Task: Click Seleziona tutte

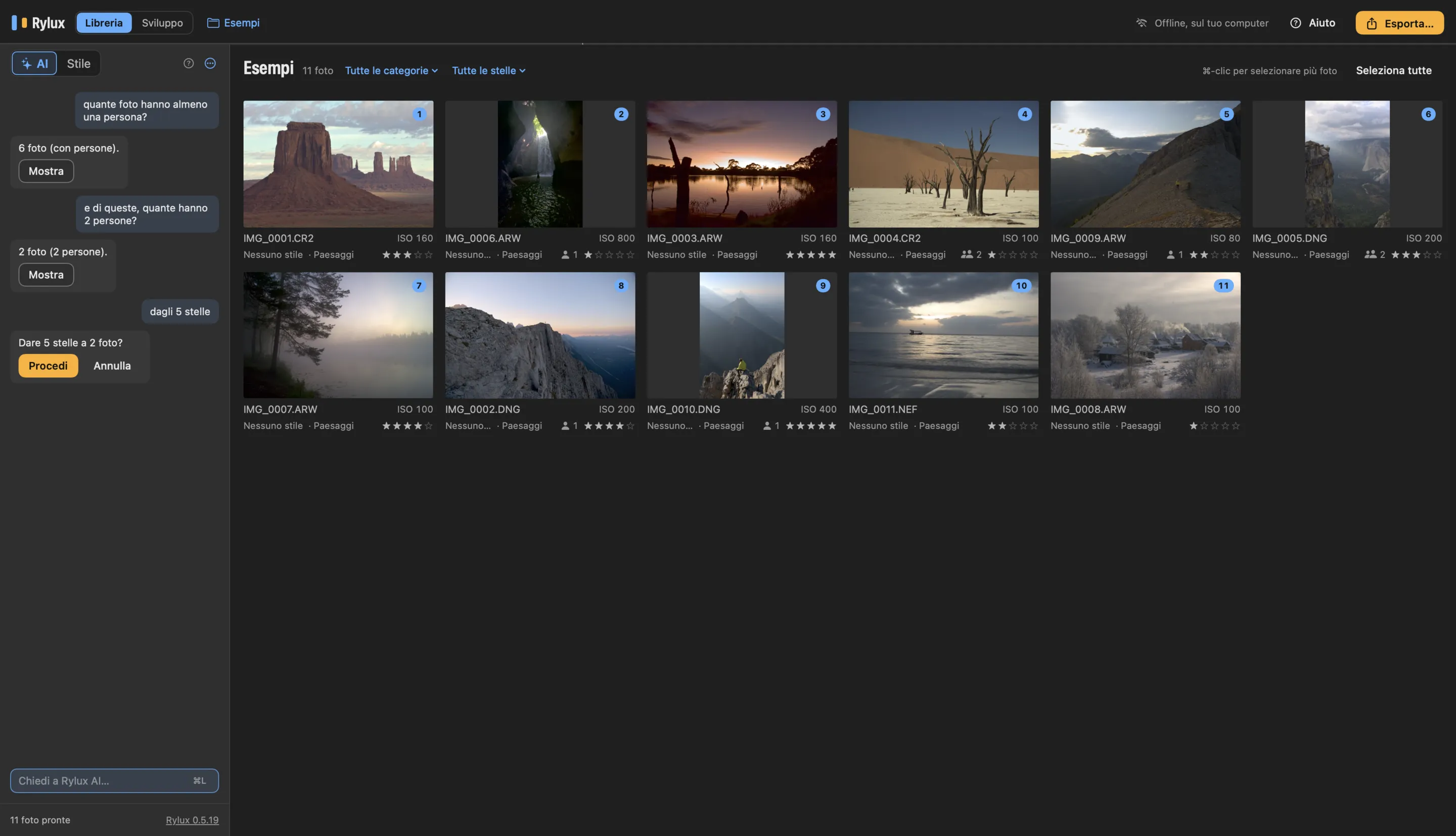Action: (1393, 71)
